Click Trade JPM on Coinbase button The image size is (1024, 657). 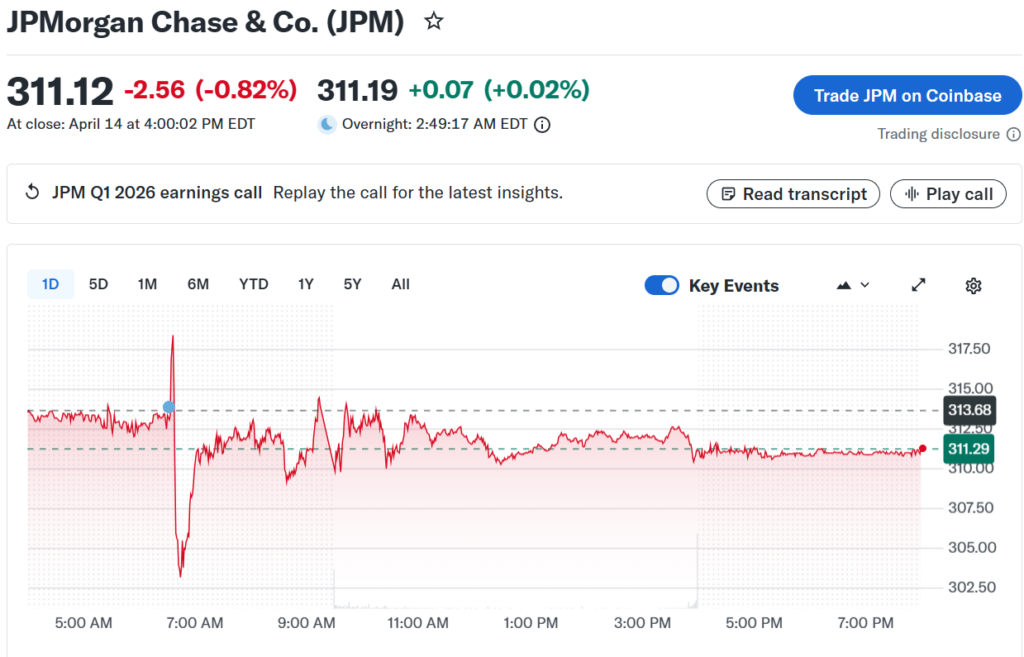pyautogui.click(x=907, y=96)
